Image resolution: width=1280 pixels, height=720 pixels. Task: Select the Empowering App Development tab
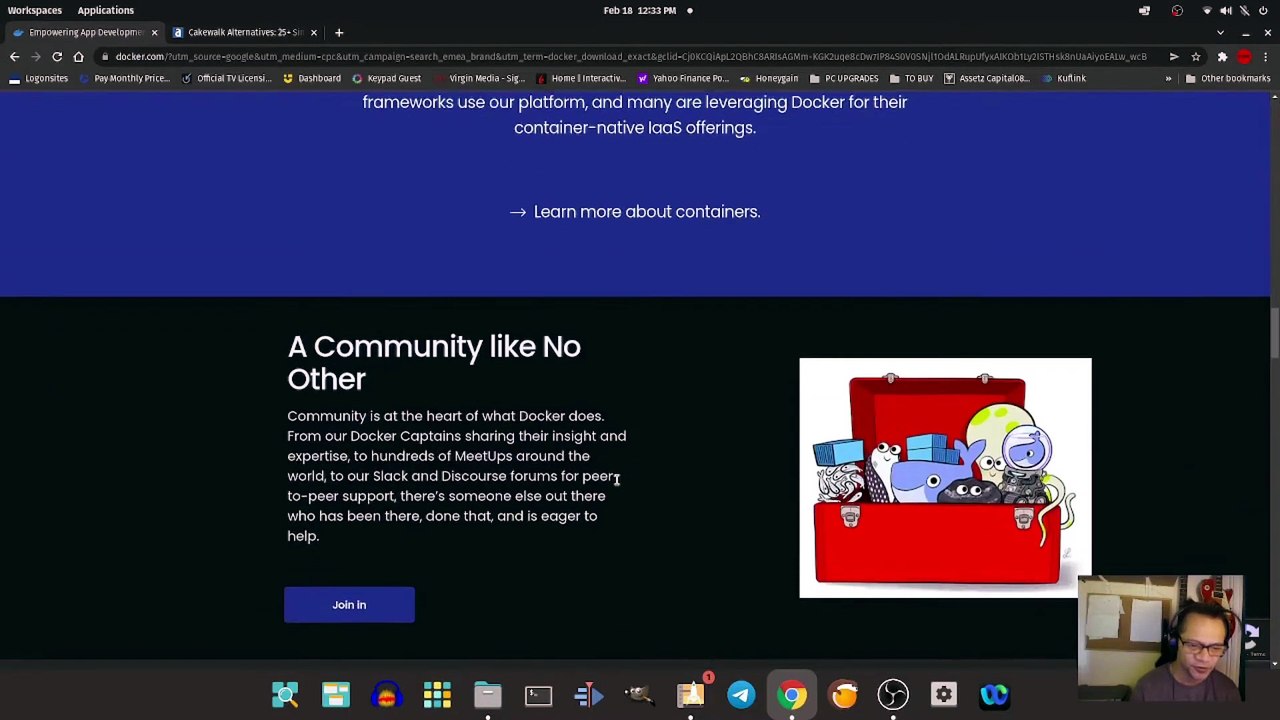[x=85, y=32]
